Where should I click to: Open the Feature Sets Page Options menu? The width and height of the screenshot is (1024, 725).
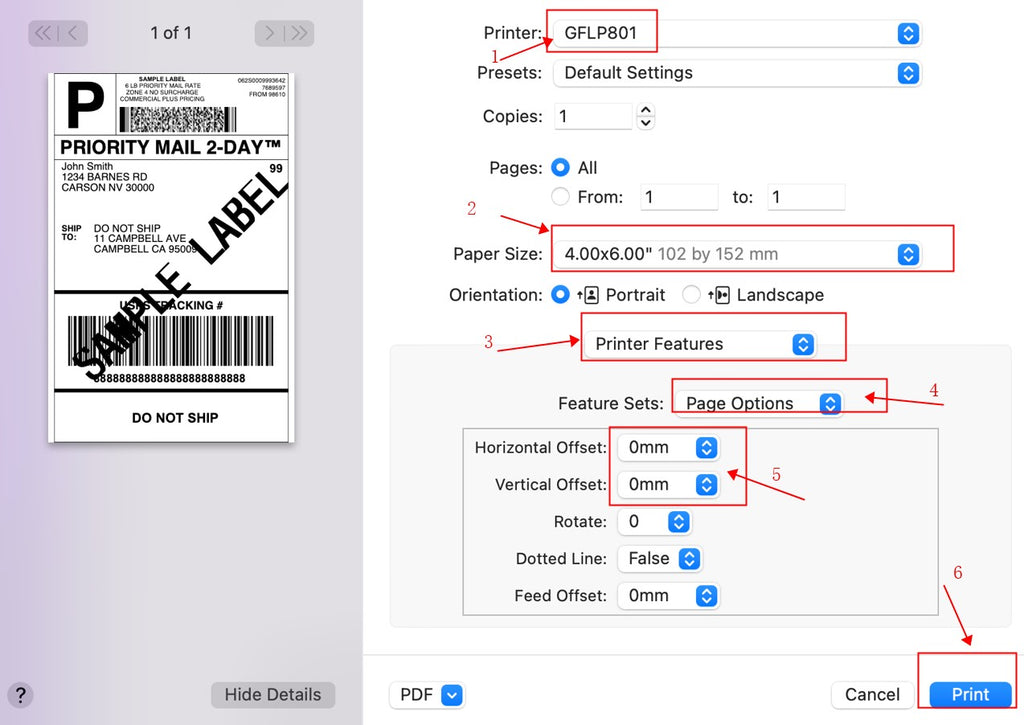coord(758,403)
